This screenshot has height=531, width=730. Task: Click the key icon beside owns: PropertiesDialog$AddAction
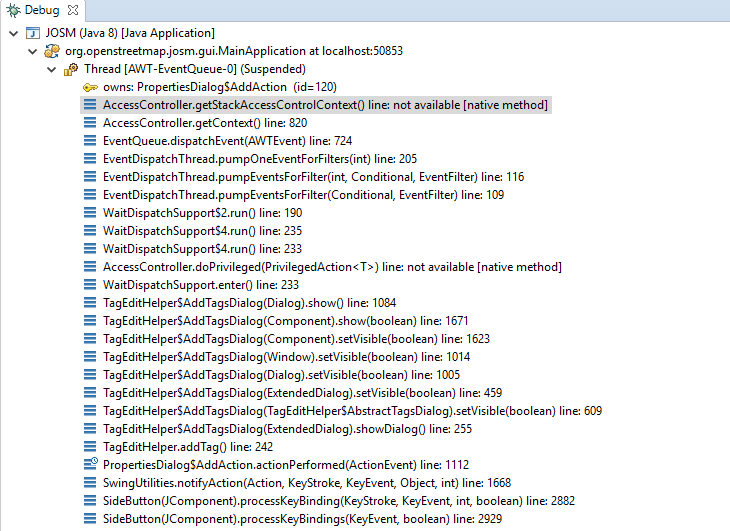[90, 87]
